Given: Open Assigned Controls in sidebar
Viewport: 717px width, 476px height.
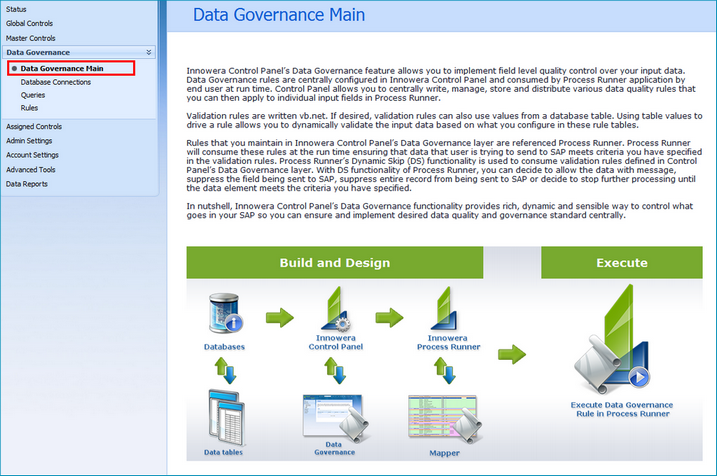Looking at the screenshot, I should 34,126.
